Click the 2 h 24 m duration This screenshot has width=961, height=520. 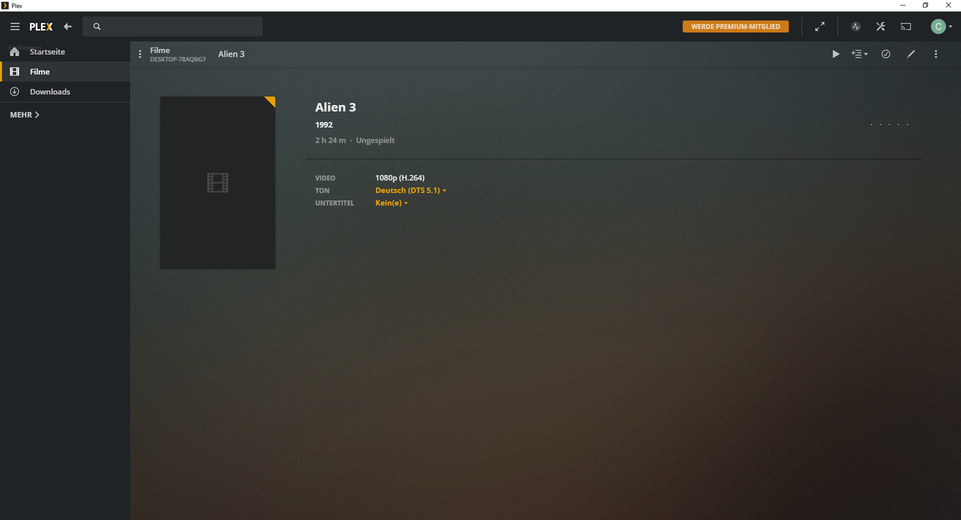click(x=330, y=140)
